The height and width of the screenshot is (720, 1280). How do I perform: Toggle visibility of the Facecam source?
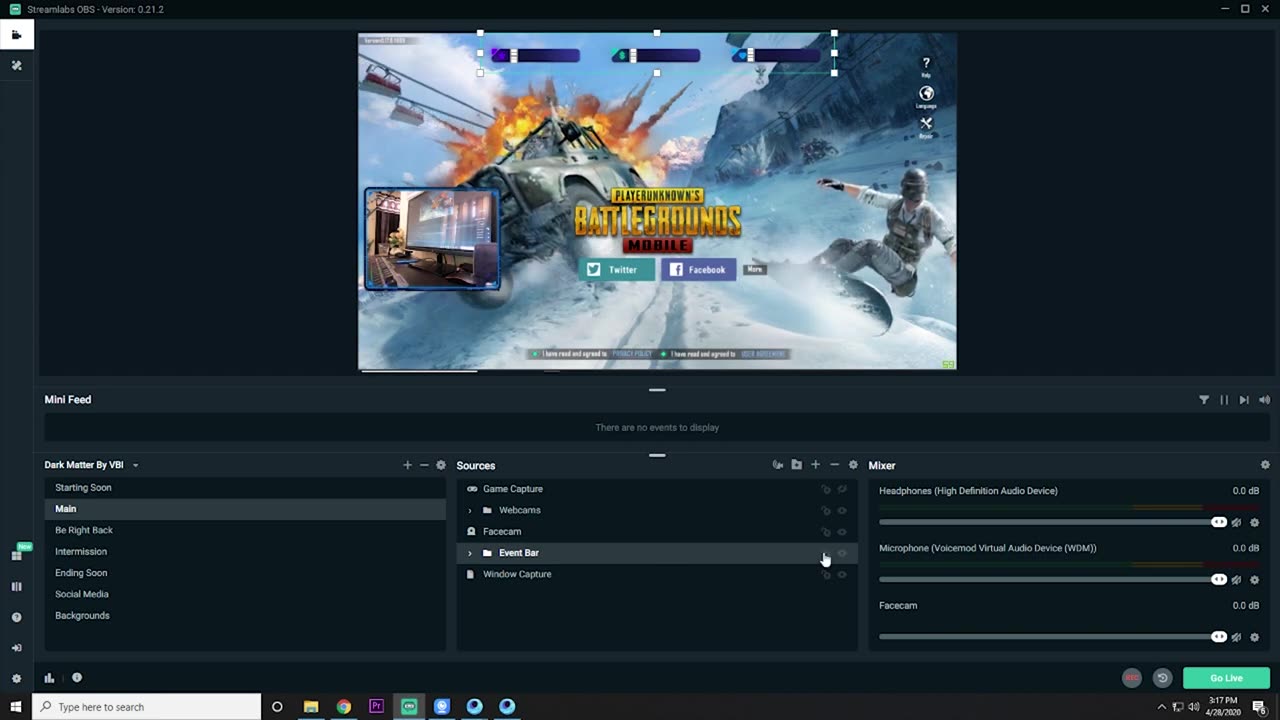pos(842,532)
